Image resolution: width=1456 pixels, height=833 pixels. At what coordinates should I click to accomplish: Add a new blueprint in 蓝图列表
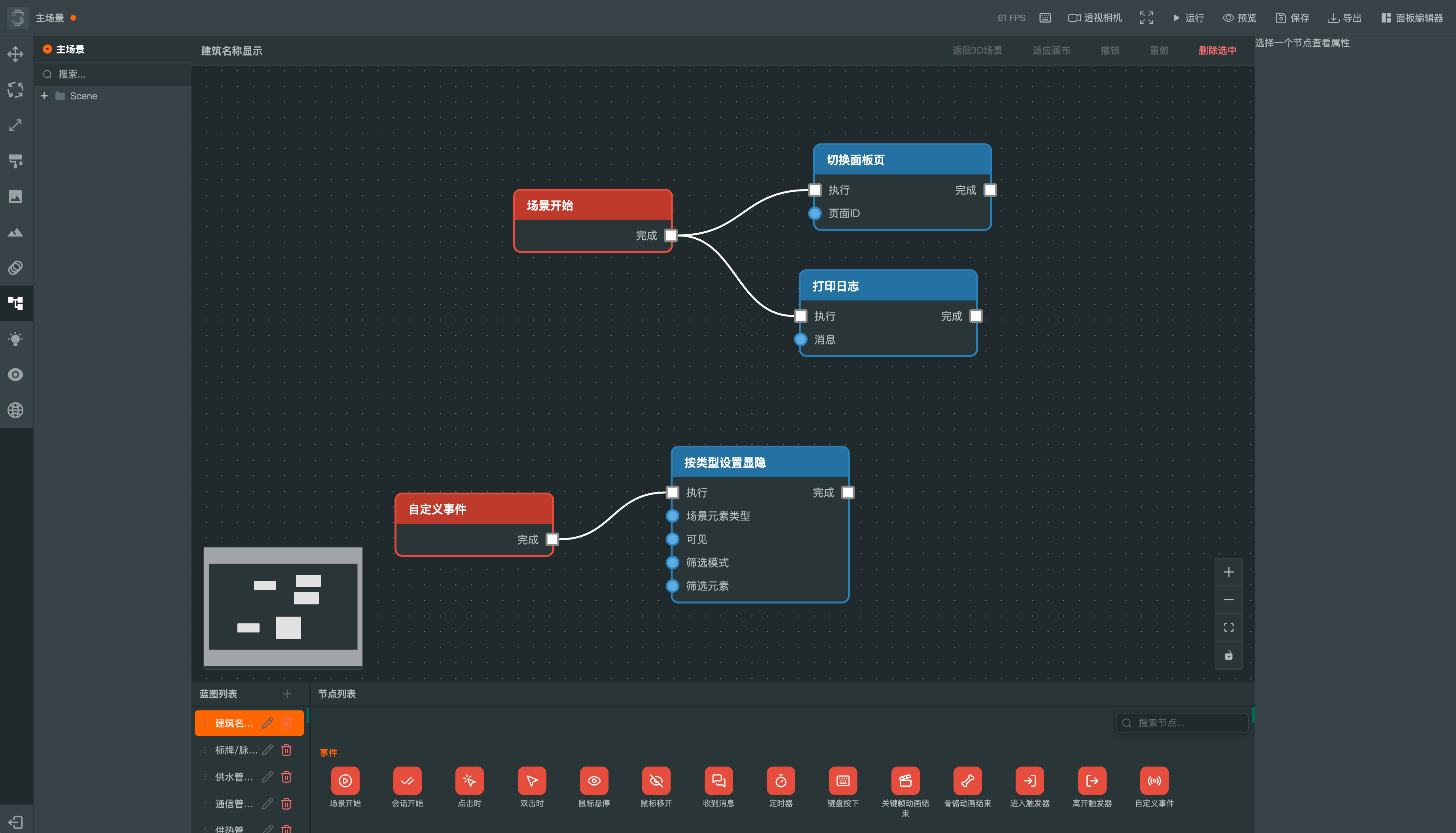287,694
